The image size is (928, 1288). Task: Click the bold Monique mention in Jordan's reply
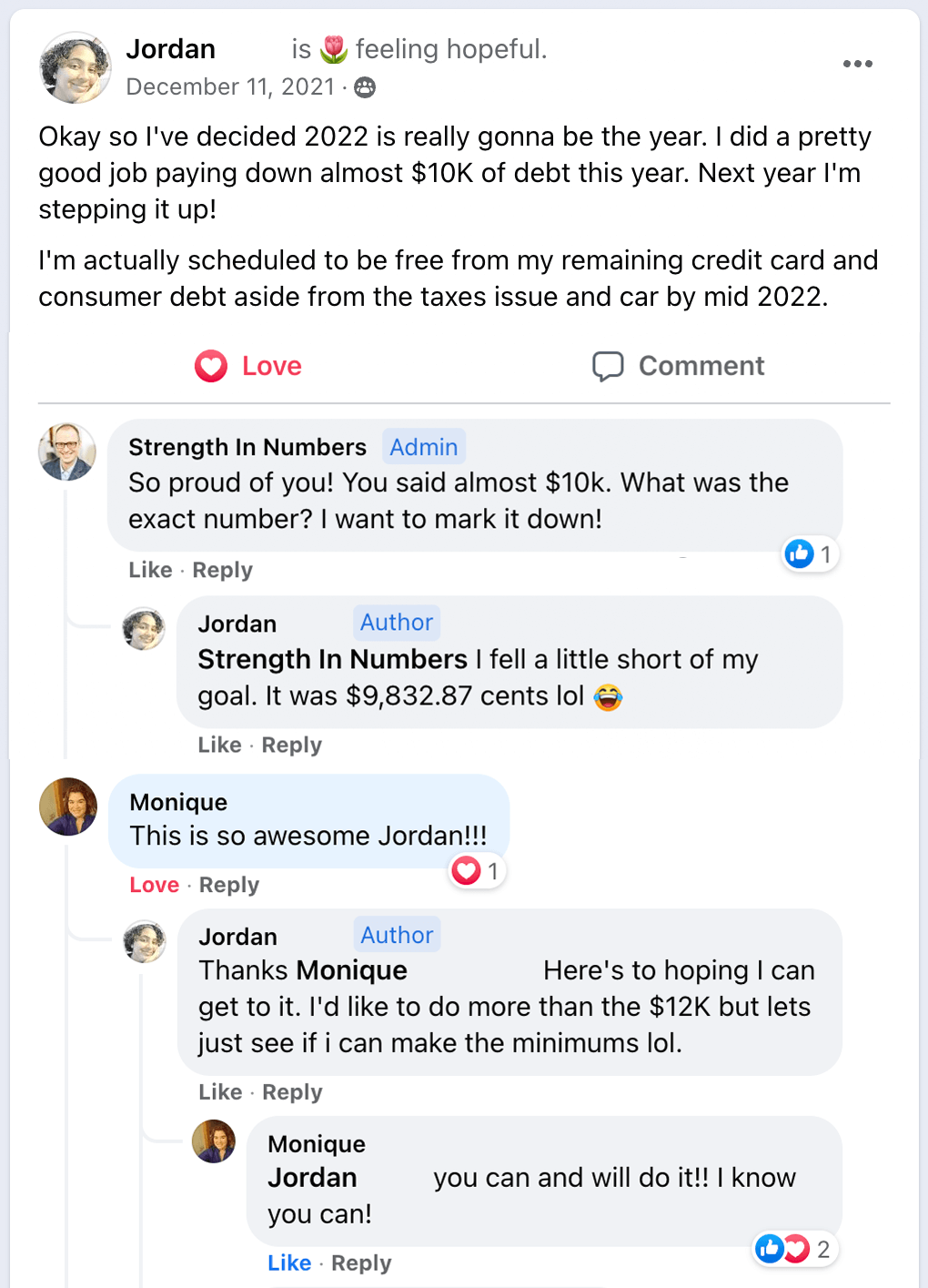[x=352, y=970]
